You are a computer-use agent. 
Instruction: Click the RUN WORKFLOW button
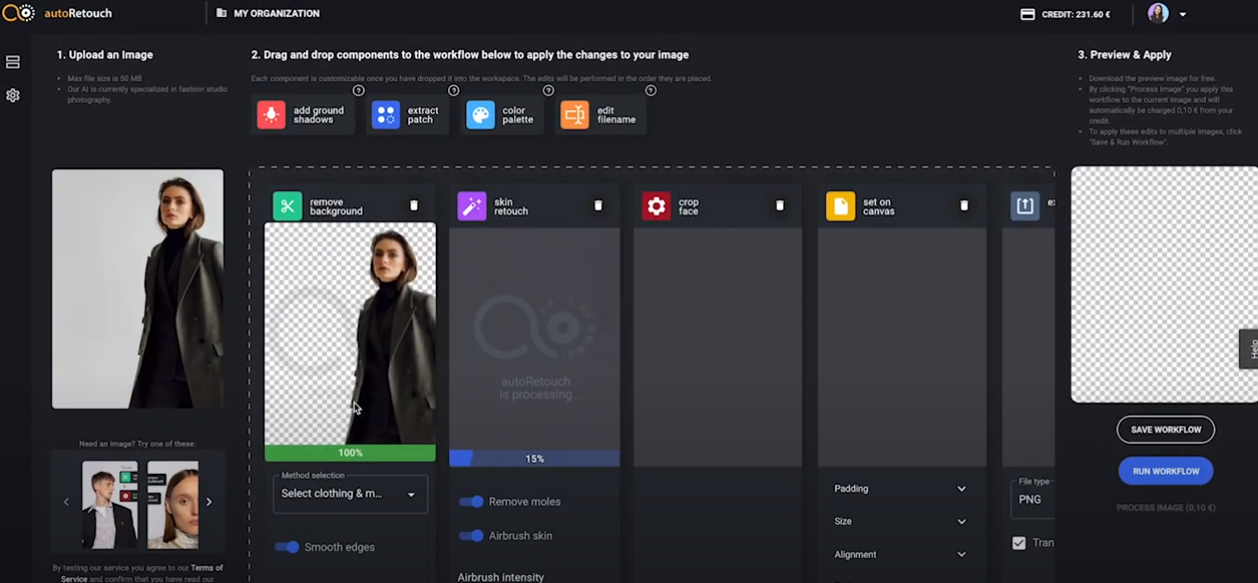(x=1166, y=471)
